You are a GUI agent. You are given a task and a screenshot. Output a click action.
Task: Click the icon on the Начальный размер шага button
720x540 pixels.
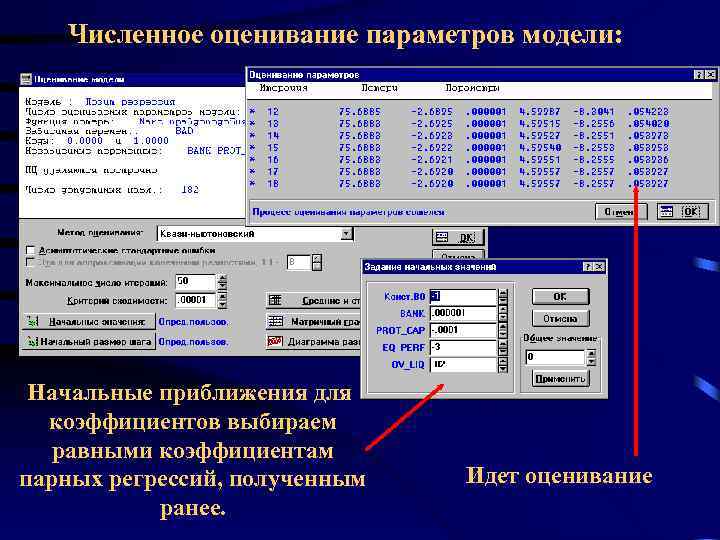click(32, 342)
